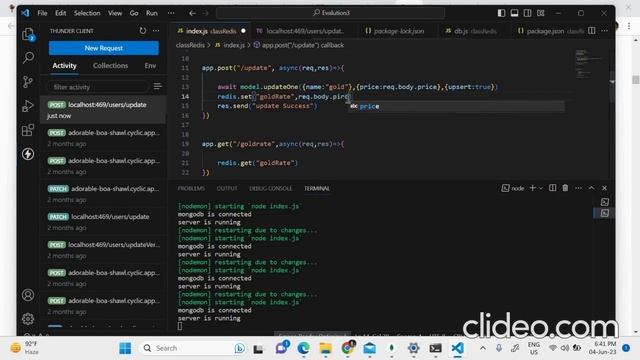Open POST localhost:469/users/update just now request

pyautogui.click(x=103, y=110)
